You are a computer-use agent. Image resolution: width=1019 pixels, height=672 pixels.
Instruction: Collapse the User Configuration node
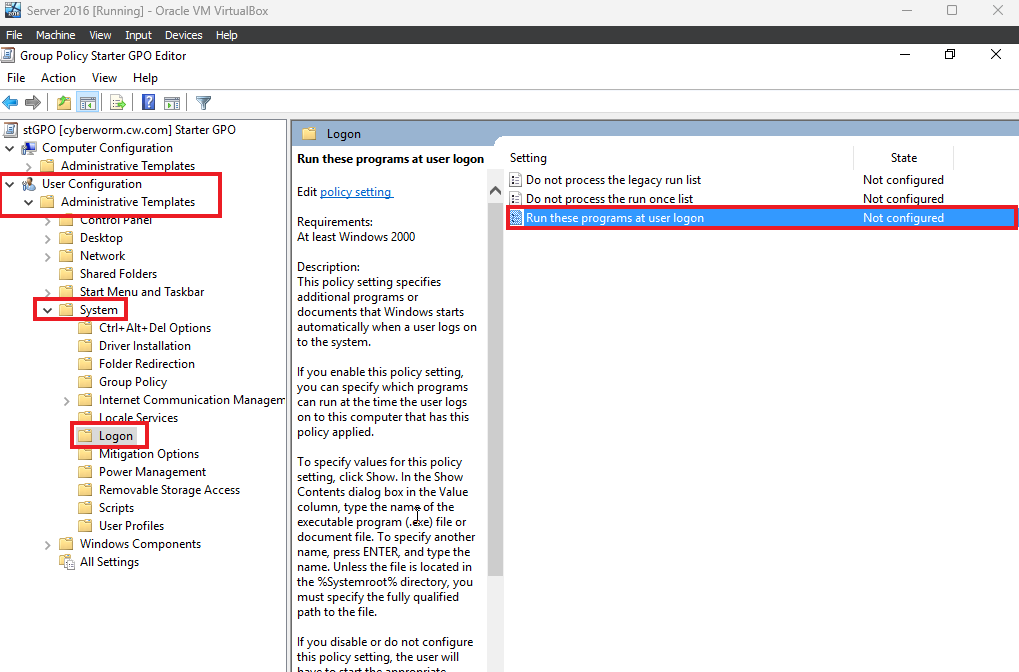coord(10,185)
